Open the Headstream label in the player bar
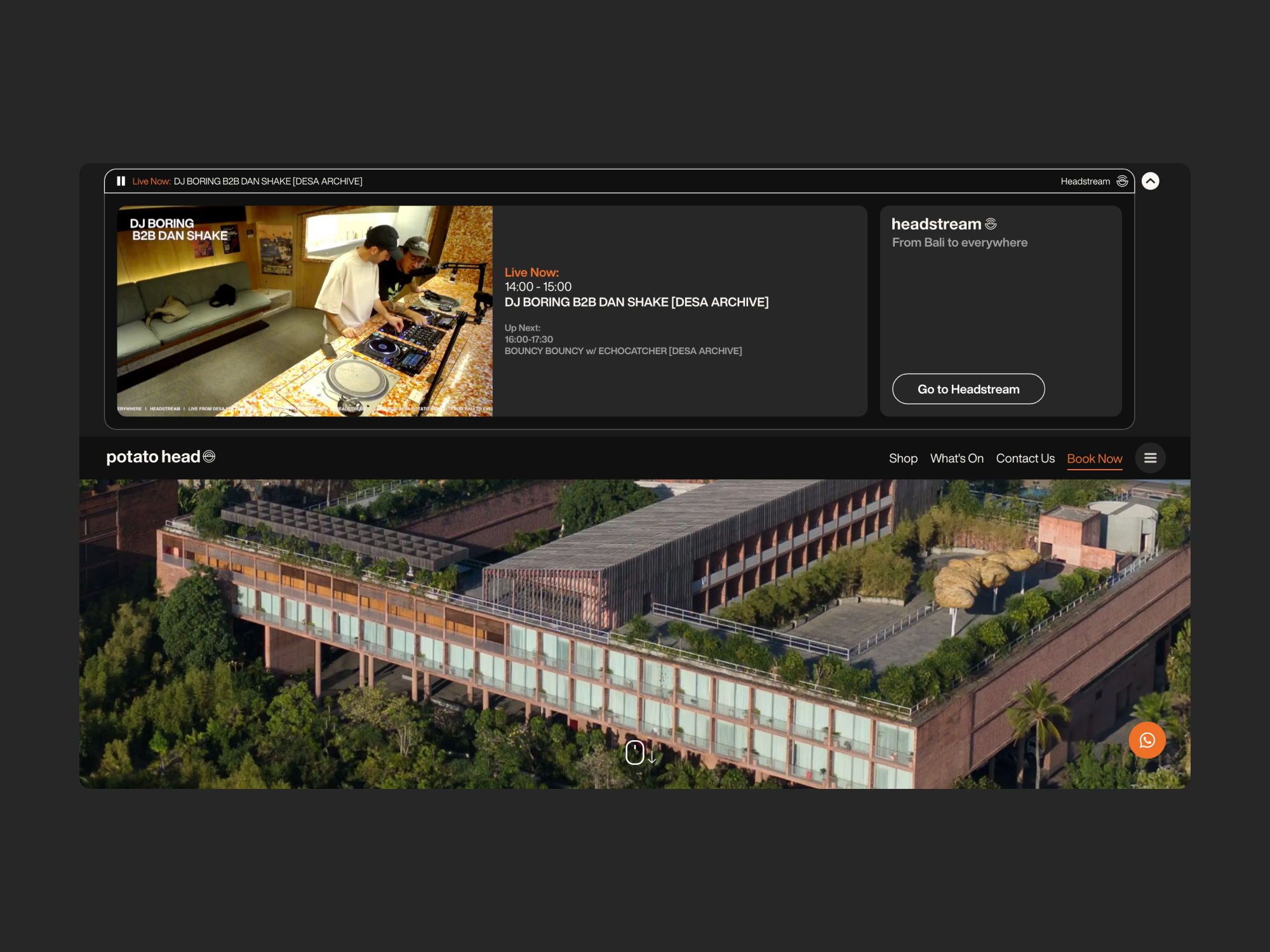 [1085, 182]
